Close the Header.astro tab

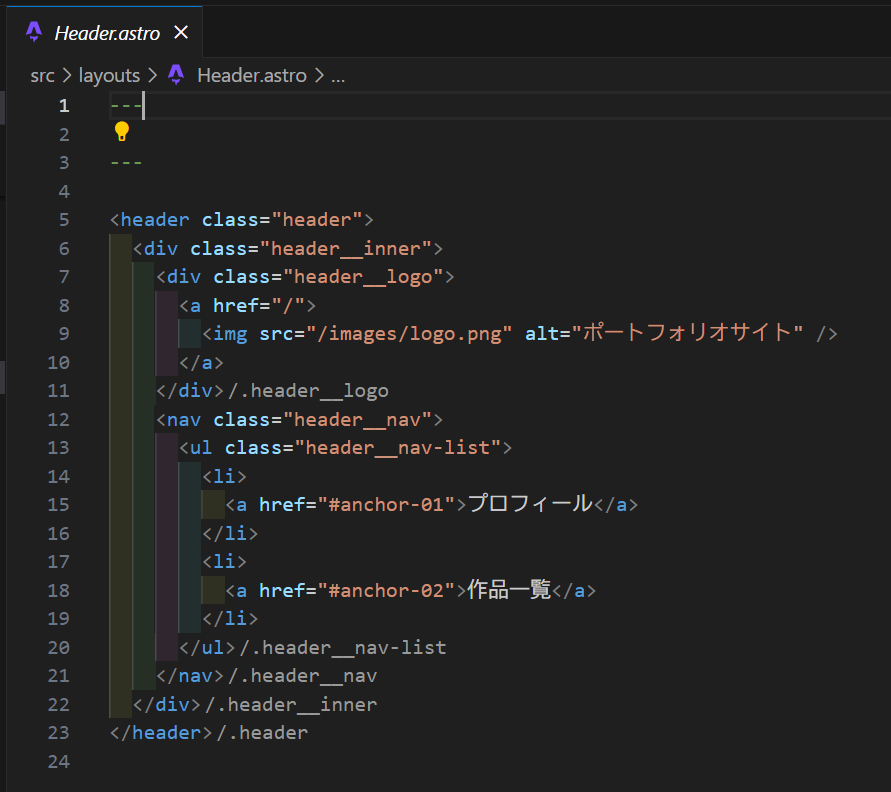pyautogui.click(x=181, y=32)
